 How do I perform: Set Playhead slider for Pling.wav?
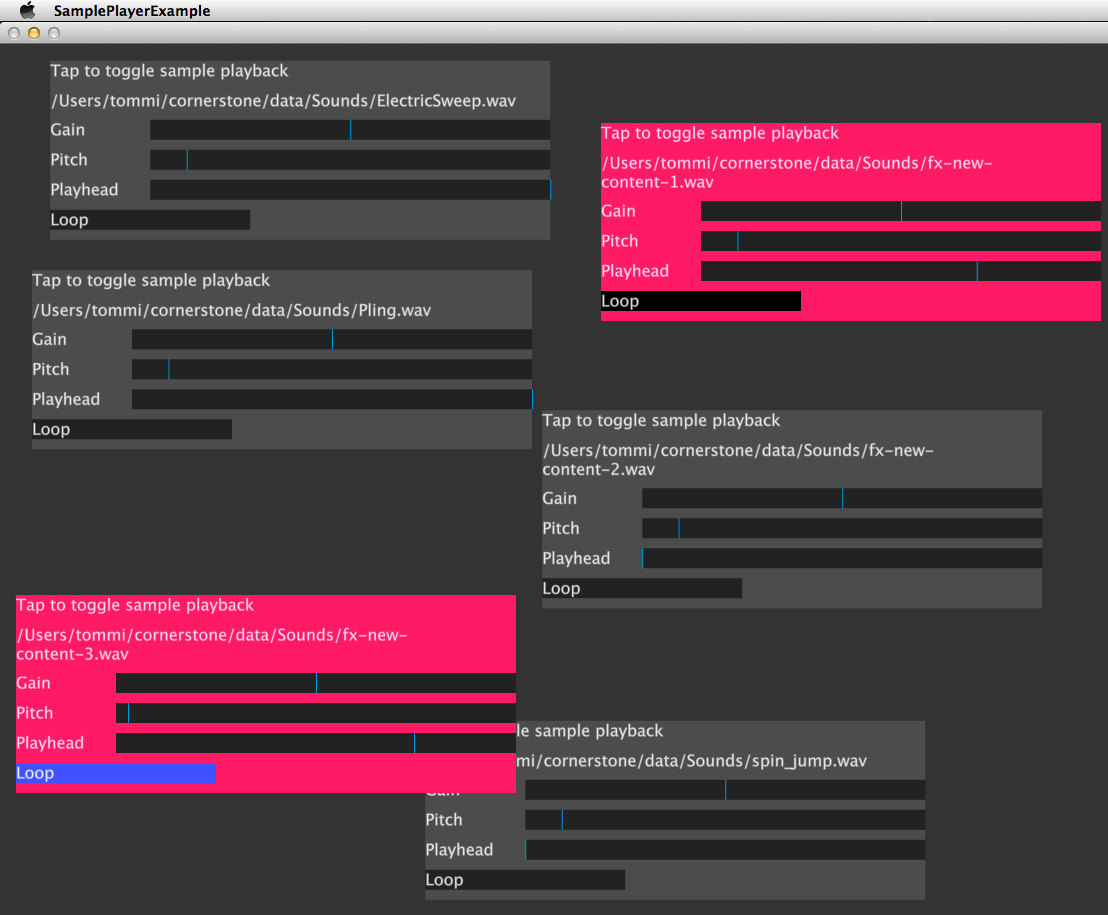(x=332, y=399)
